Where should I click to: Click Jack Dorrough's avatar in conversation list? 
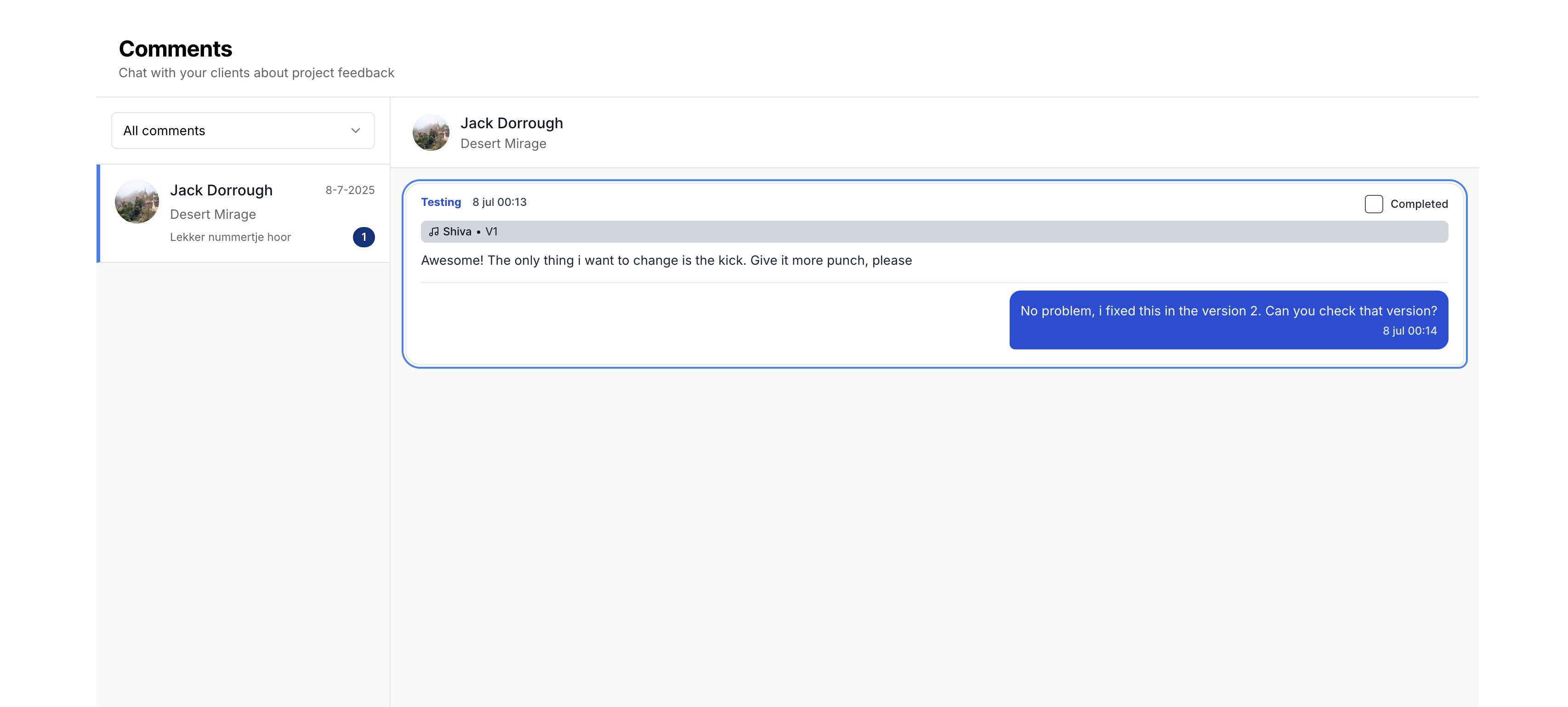[x=137, y=201]
